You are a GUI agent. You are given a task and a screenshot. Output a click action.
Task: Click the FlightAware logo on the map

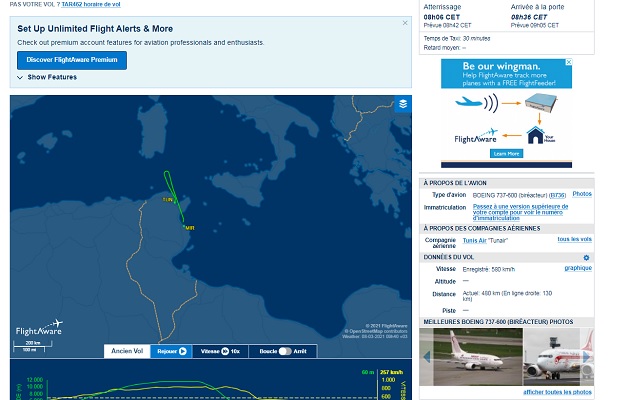point(38,328)
